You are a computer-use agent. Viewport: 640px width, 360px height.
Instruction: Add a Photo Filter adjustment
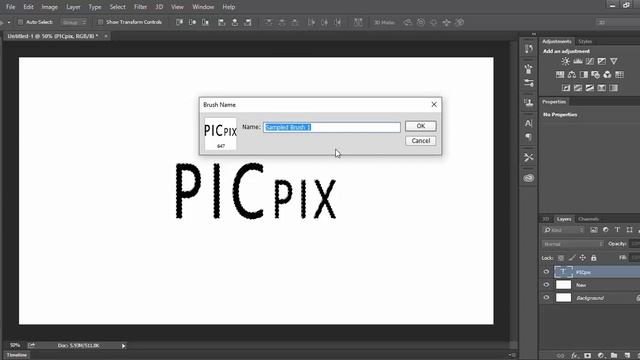(x=596, y=75)
